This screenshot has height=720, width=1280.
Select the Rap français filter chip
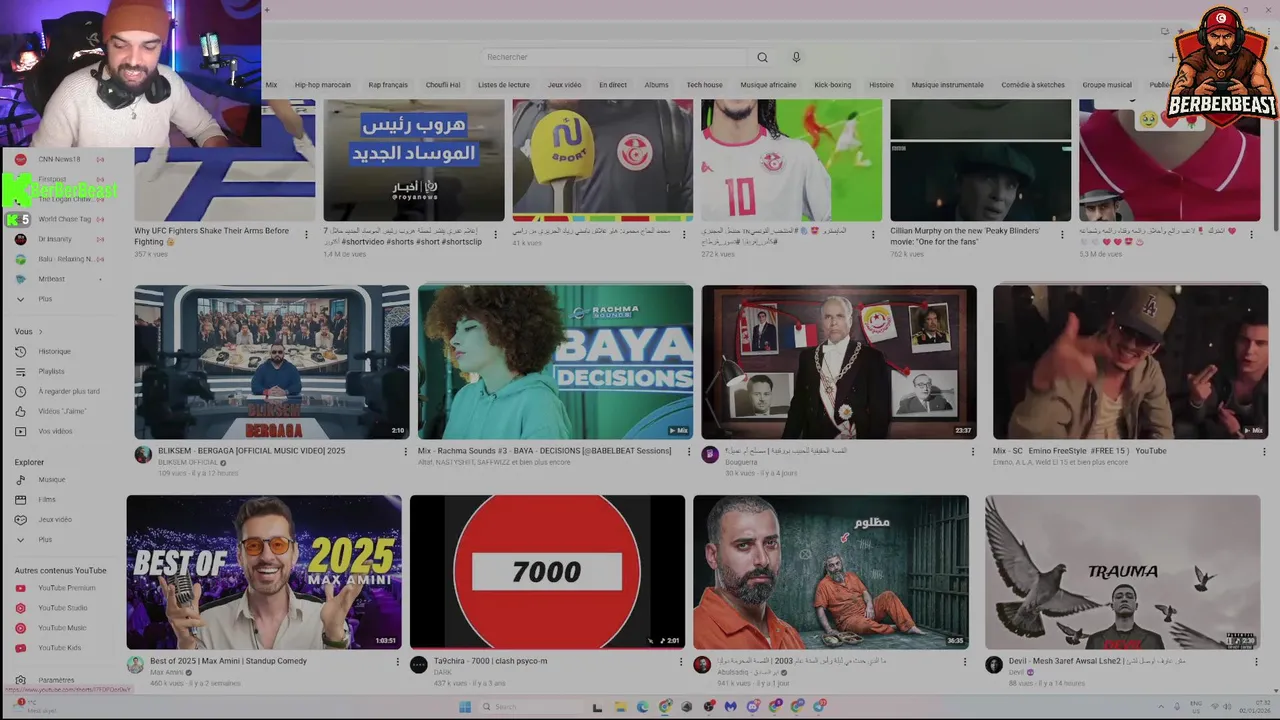[388, 85]
